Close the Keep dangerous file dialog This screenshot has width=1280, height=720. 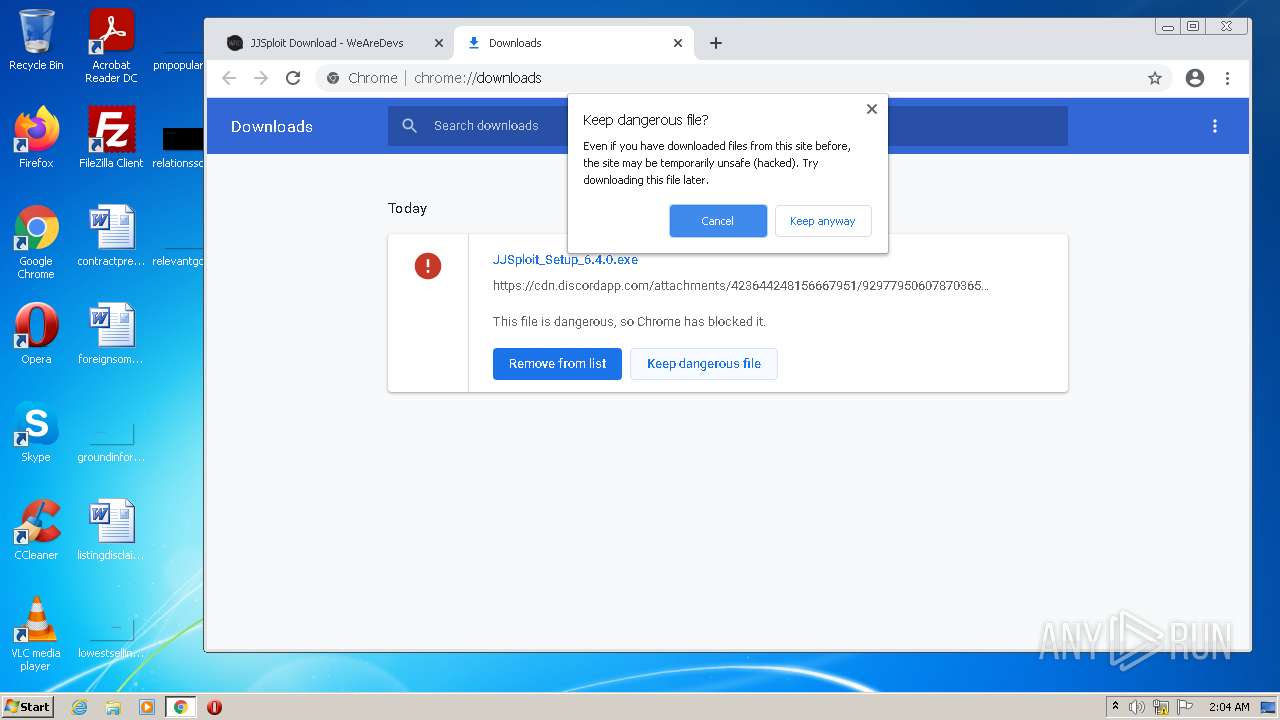click(x=872, y=109)
